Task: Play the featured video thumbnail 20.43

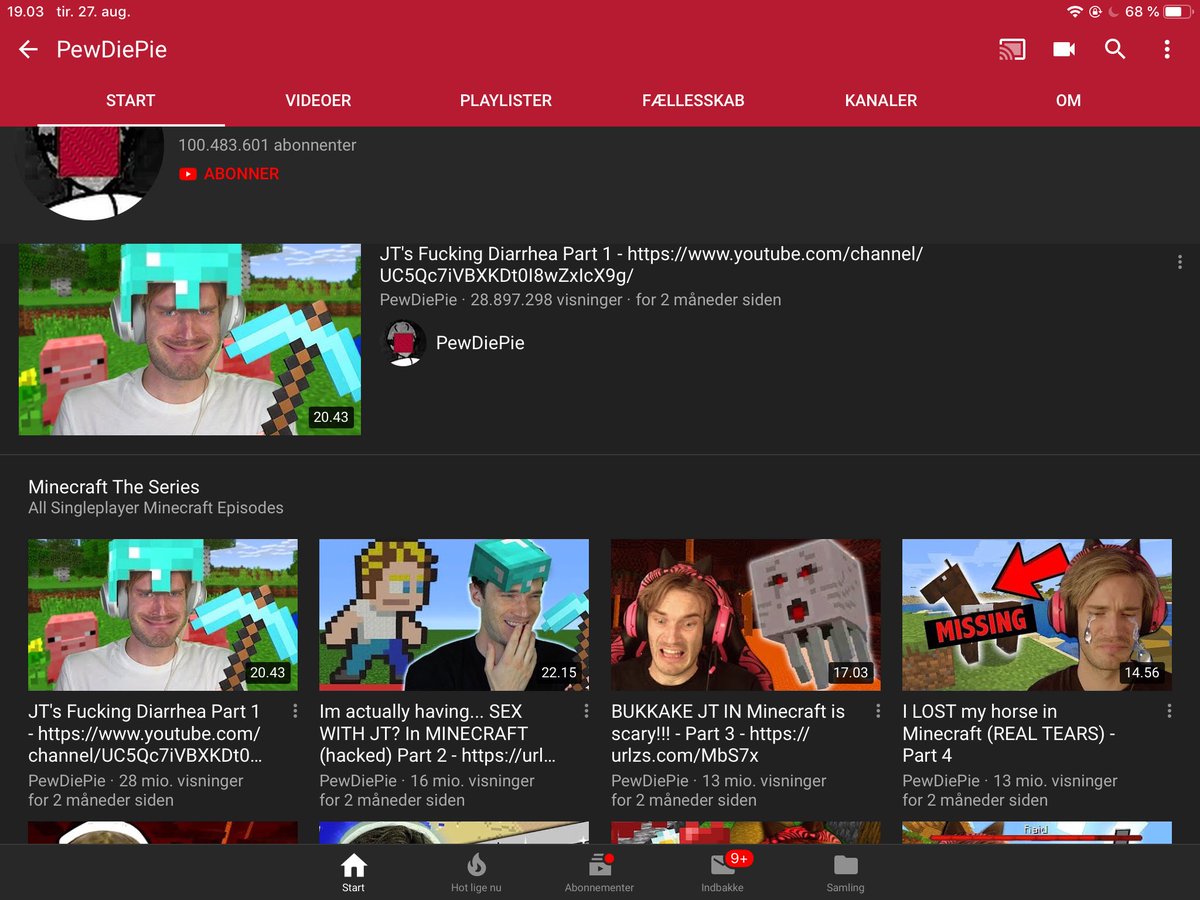Action: [190, 339]
